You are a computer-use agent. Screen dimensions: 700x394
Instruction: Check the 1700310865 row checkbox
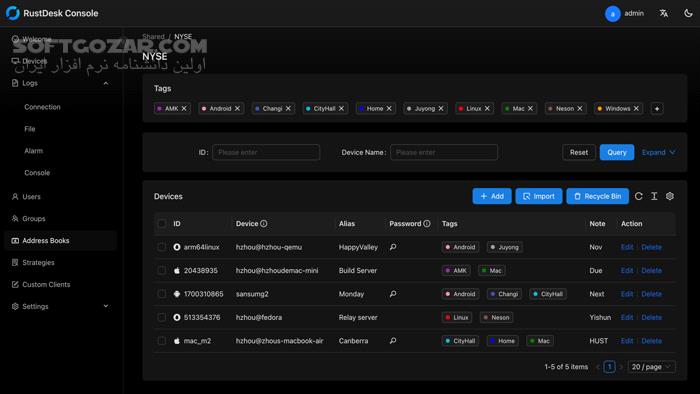[x=162, y=294]
